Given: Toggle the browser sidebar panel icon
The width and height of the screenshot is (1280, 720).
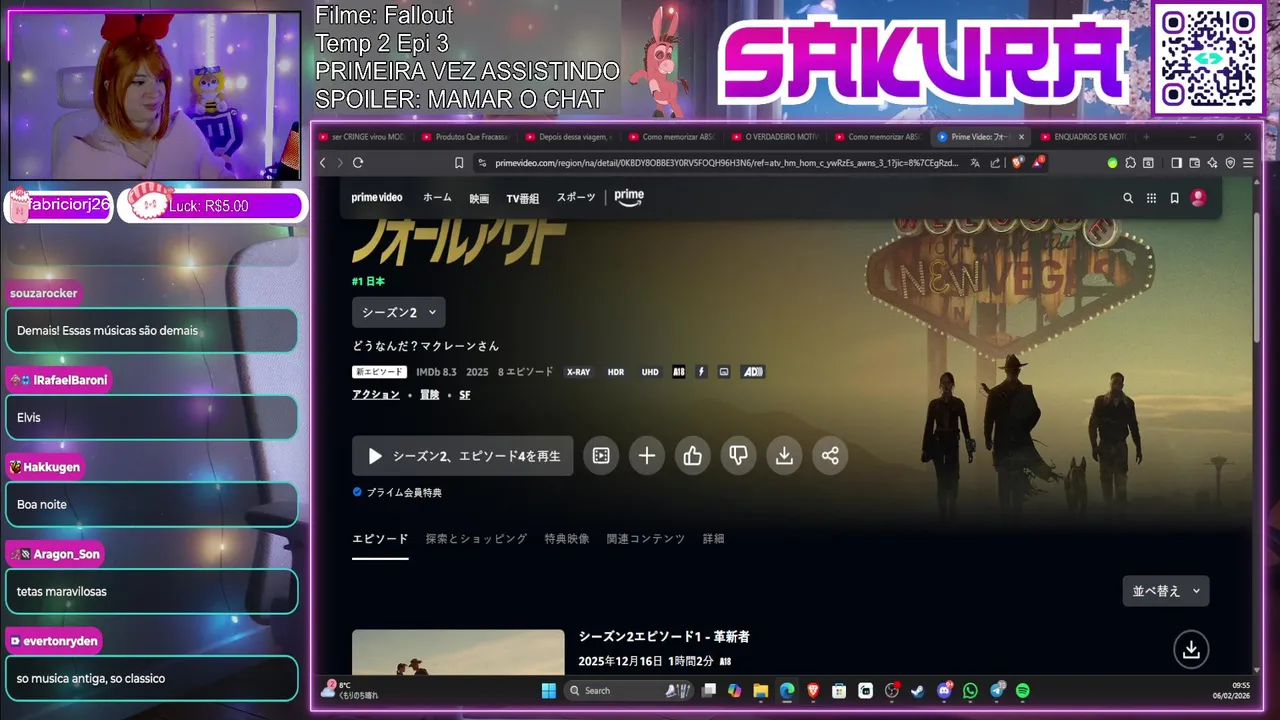Looking at the screenshot, I should (x=1176, y=163).
